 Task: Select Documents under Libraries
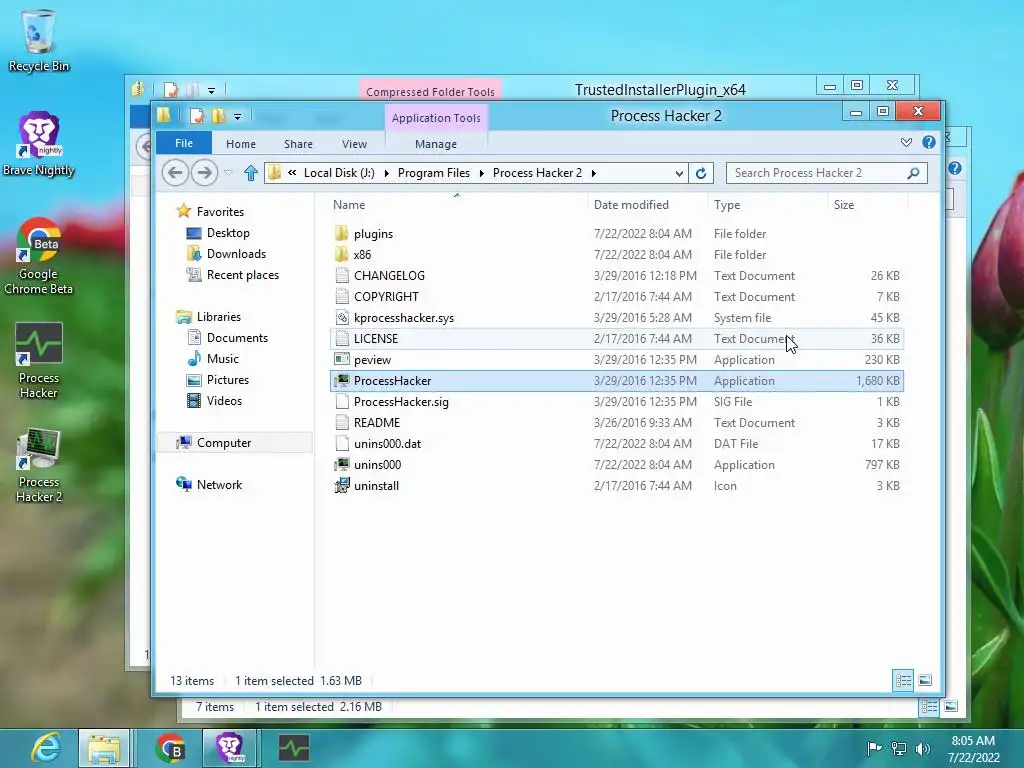coord(237,338)
